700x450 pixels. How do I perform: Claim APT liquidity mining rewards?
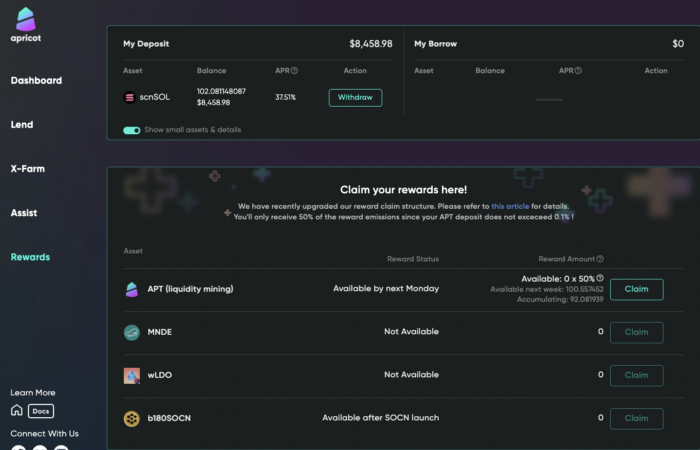tap(636, 289)
